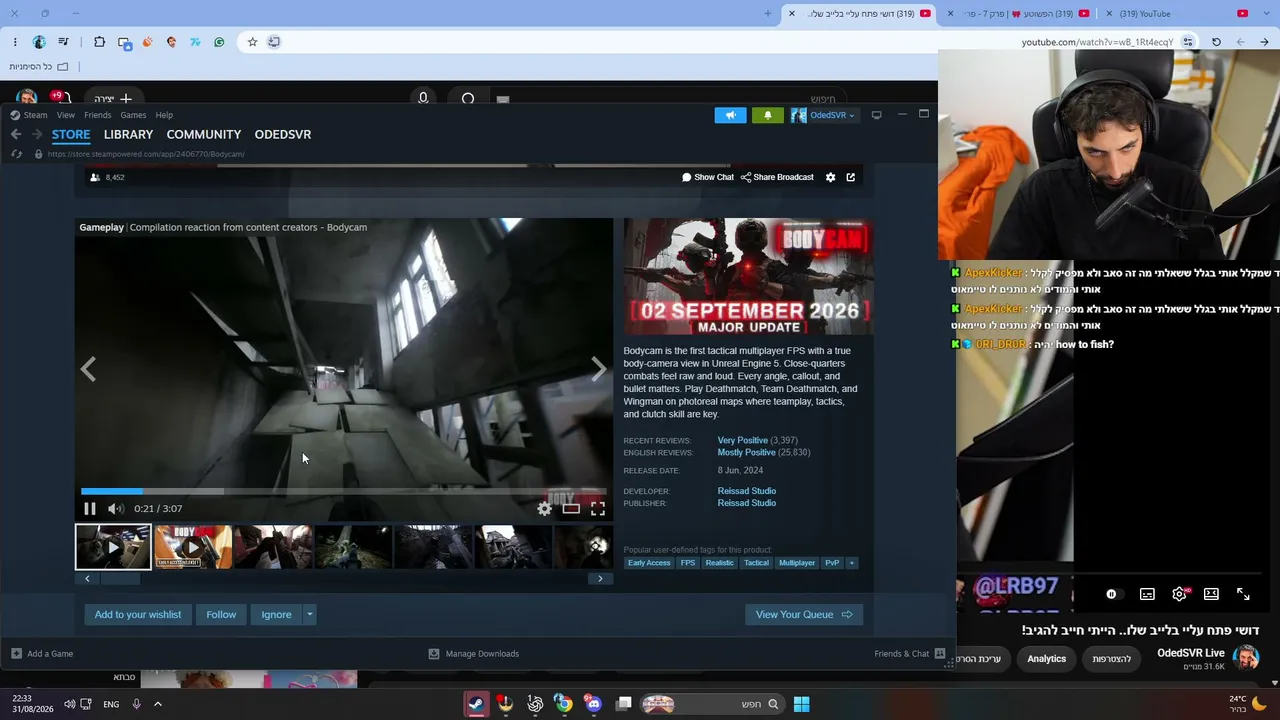Select the first trailer thumbnail
Viewport: 1280px width, 720px height.
(x=113, y=547)
